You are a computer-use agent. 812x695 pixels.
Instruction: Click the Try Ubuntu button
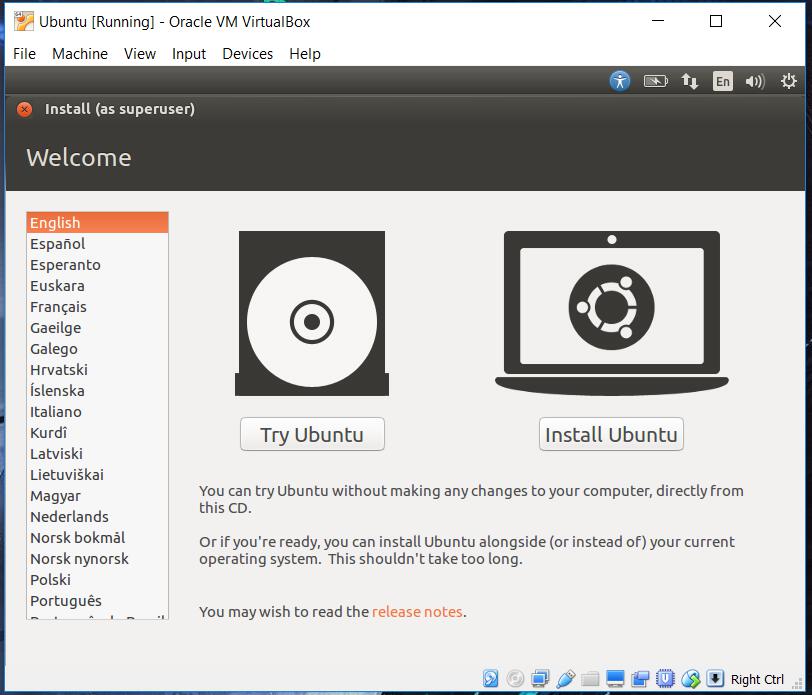coord(312,434)
